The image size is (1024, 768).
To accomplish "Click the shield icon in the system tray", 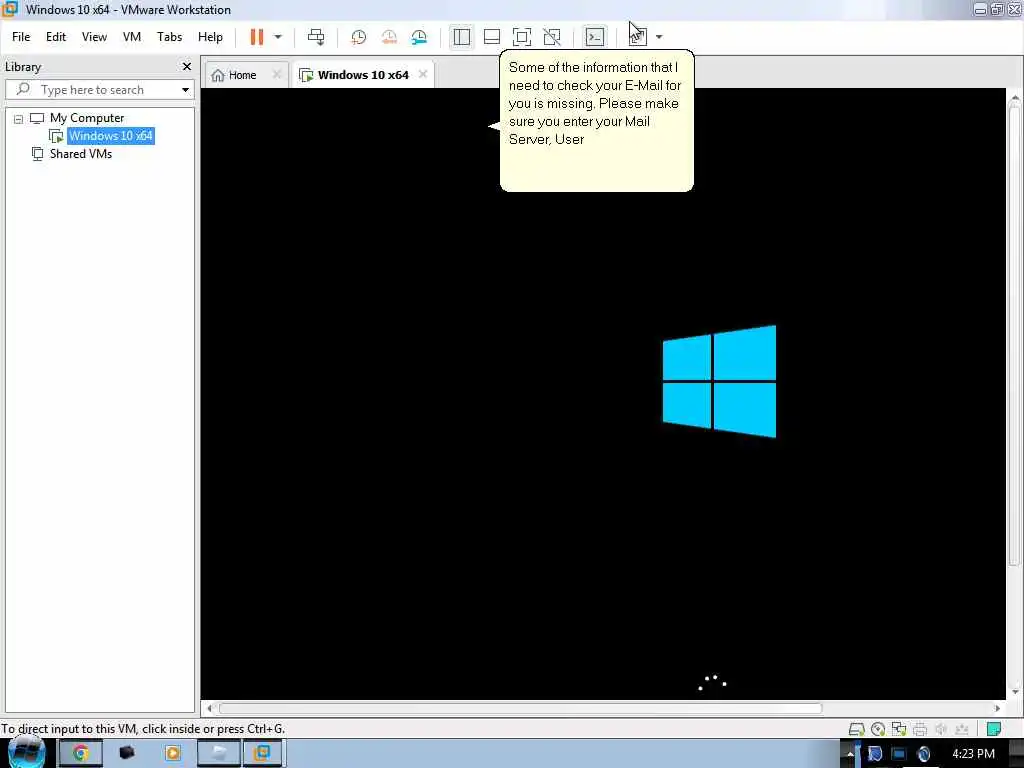I will coord(874,754).
